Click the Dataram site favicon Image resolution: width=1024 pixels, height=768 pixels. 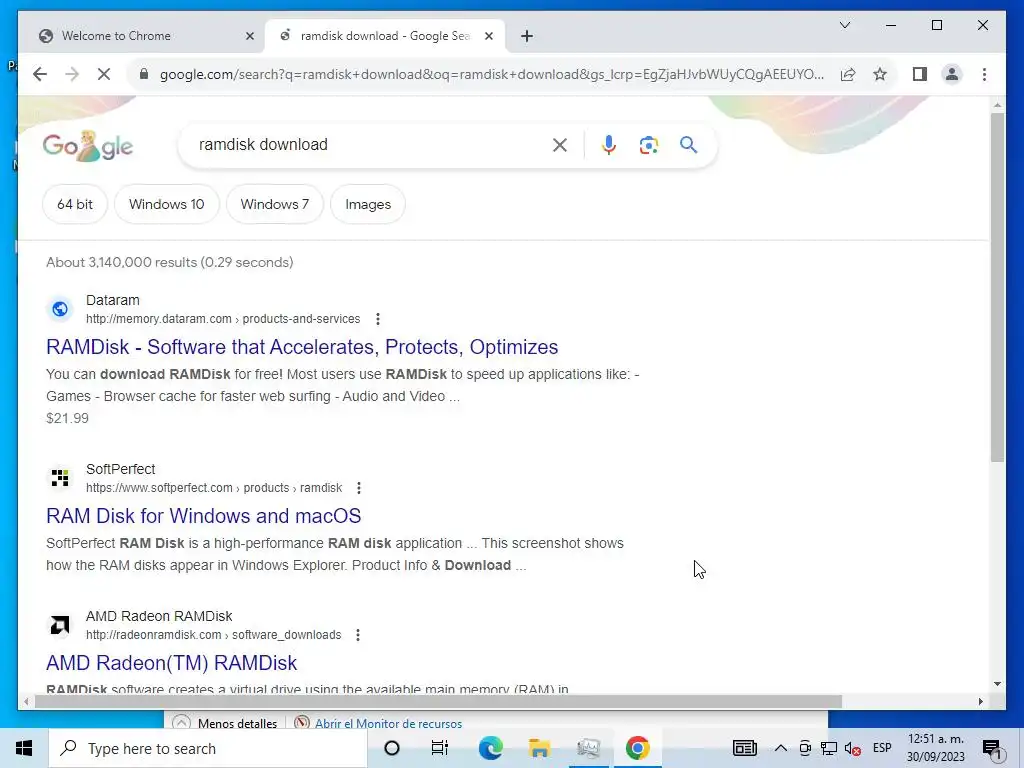pyautogui.click(x=60, y=309)
